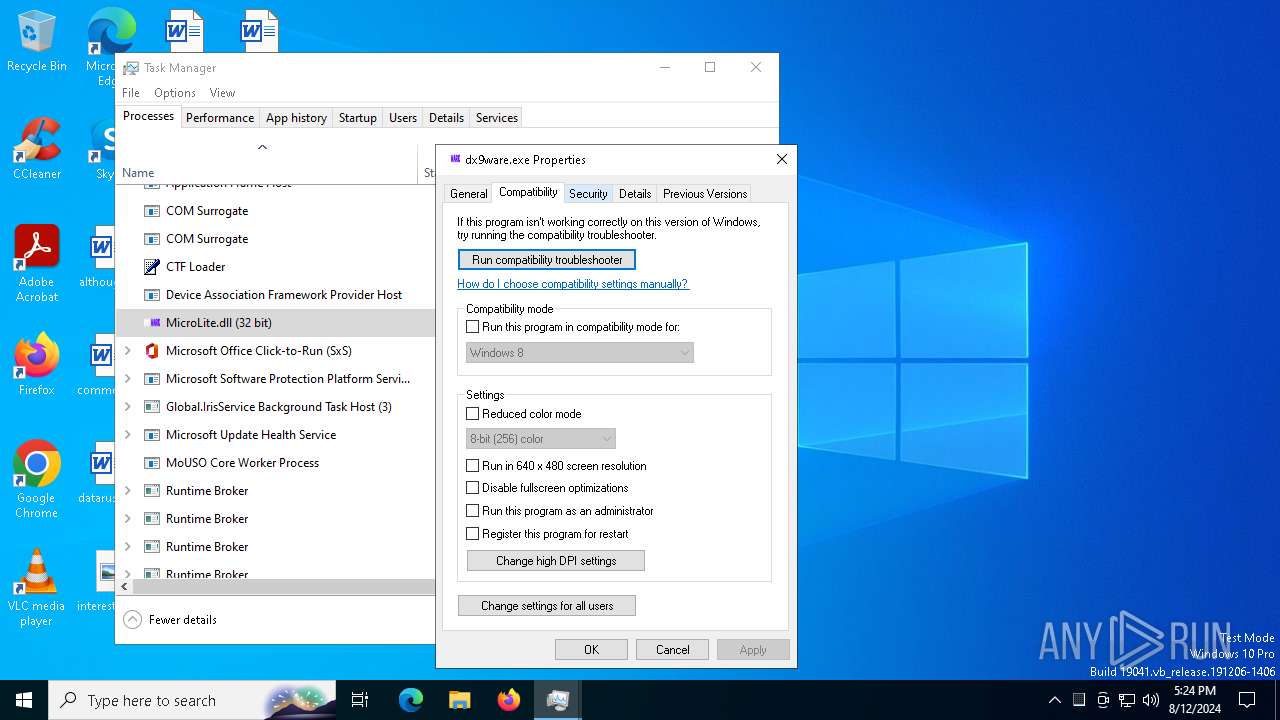The height and width of the screenshot is (720, 1280).
Task: Select the first COM Surrogate process row
Action: tap(276, 211)
